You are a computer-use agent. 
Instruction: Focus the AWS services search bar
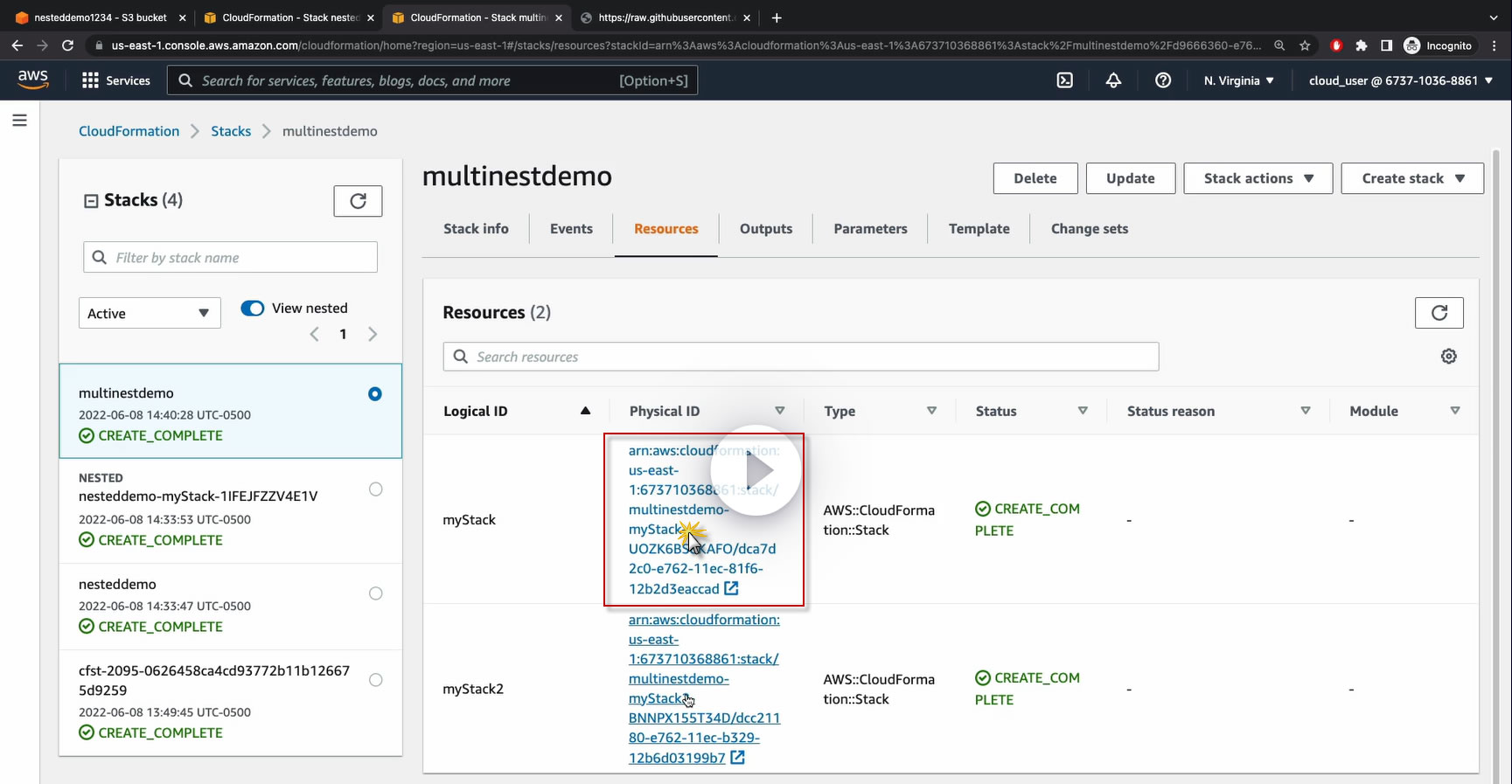[x=432, y=80]
